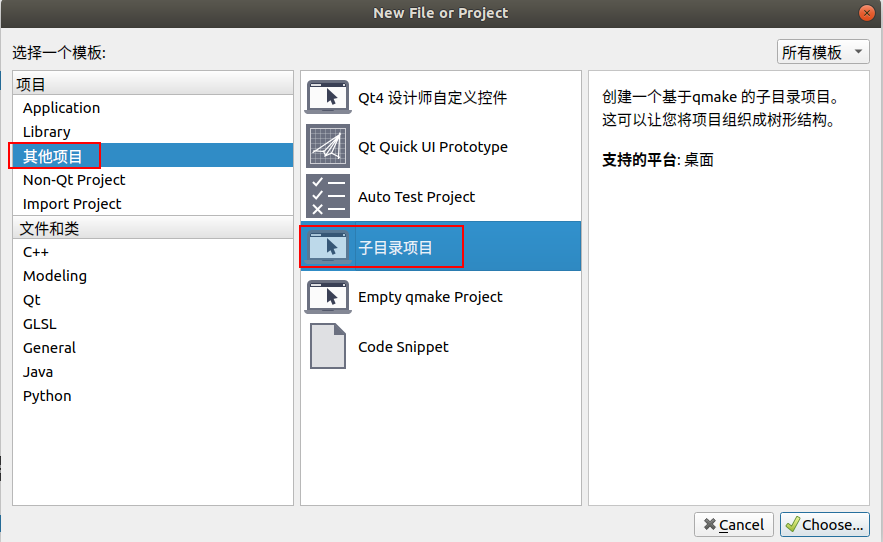883x542 pixels.
Task: Select the Java file category
Action: 153,372
